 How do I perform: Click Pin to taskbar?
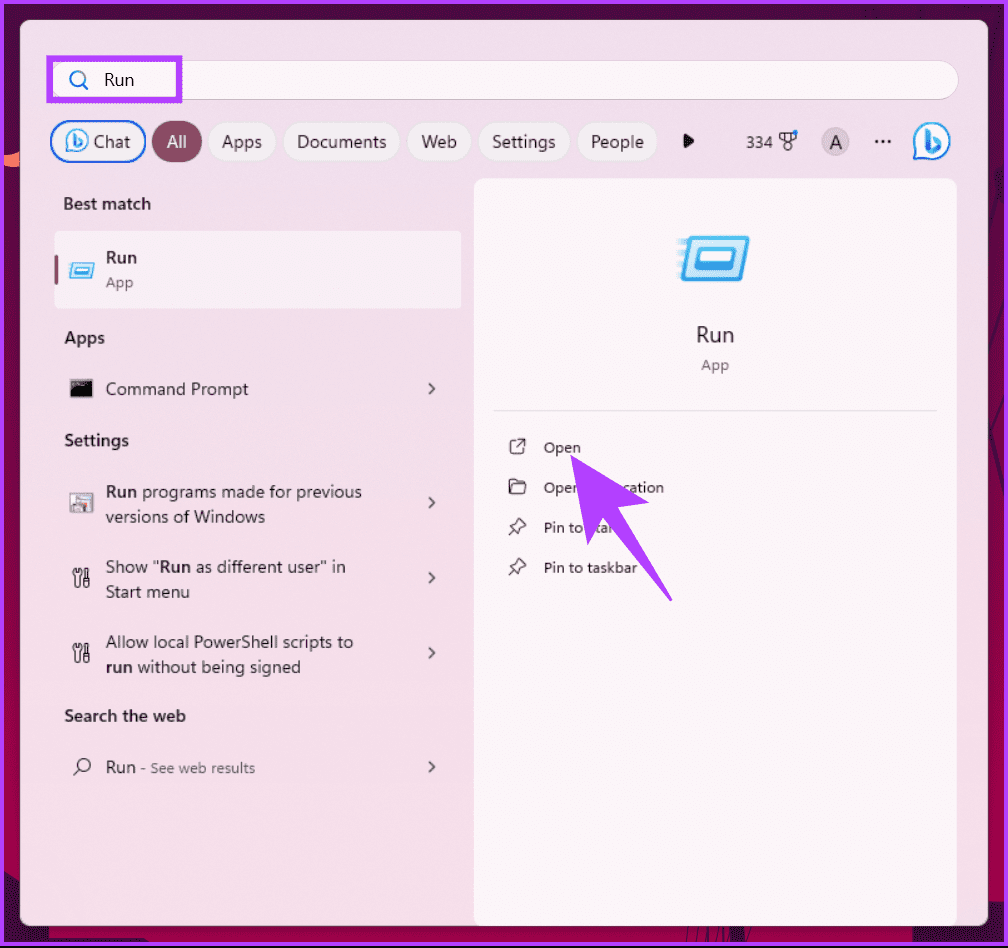click(589, 566)
